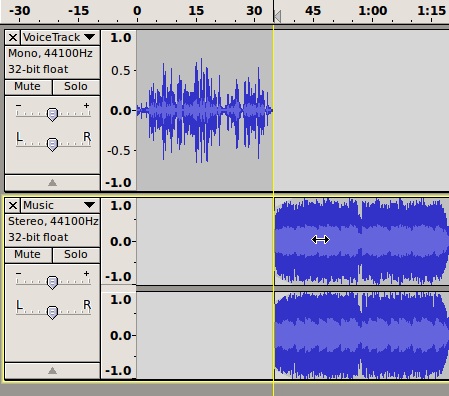Click the VoiceTrack pan slider handle
This screenshot has height=396, width=449.
point(52,144)
